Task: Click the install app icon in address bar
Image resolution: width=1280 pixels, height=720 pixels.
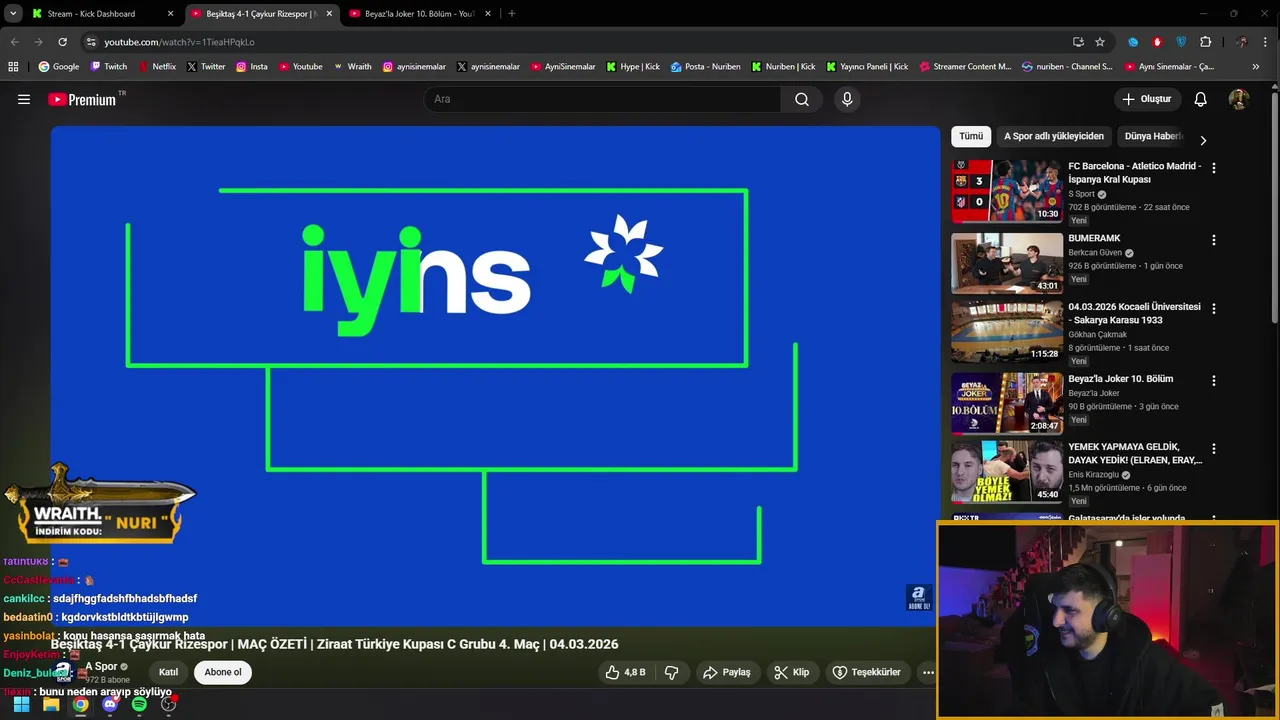Action: (1078, 42)
